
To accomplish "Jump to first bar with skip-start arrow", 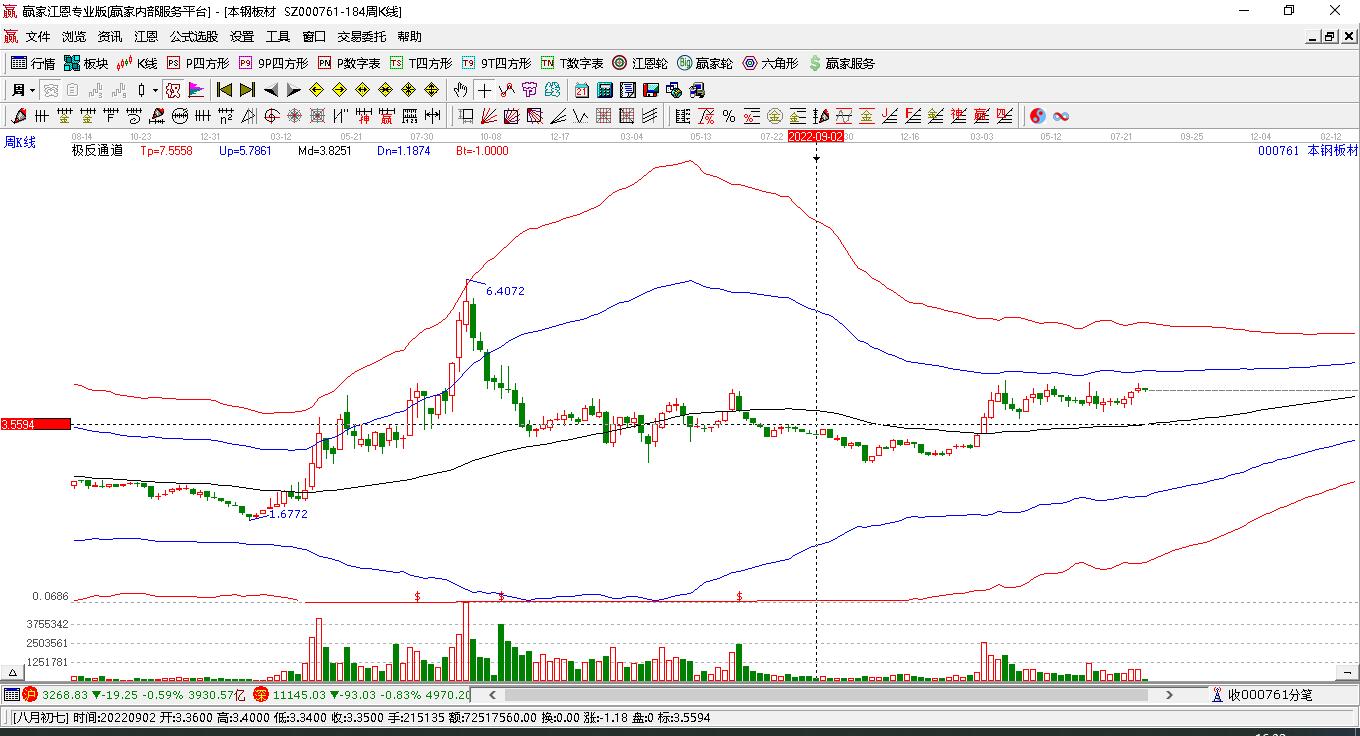I will click(x=224, y=90).
